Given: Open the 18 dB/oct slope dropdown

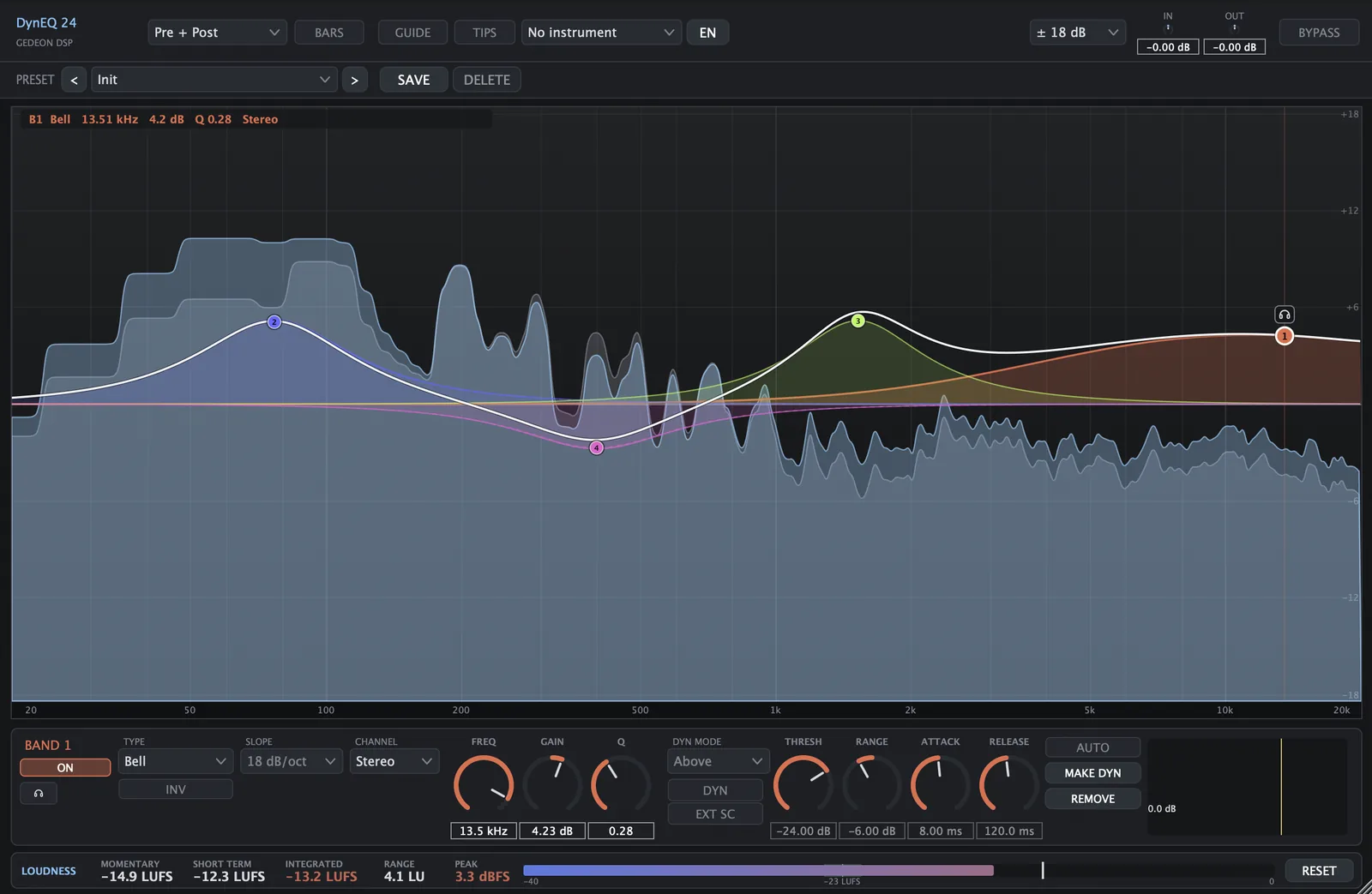Looking at the screenshot, I should coord(292,761).
